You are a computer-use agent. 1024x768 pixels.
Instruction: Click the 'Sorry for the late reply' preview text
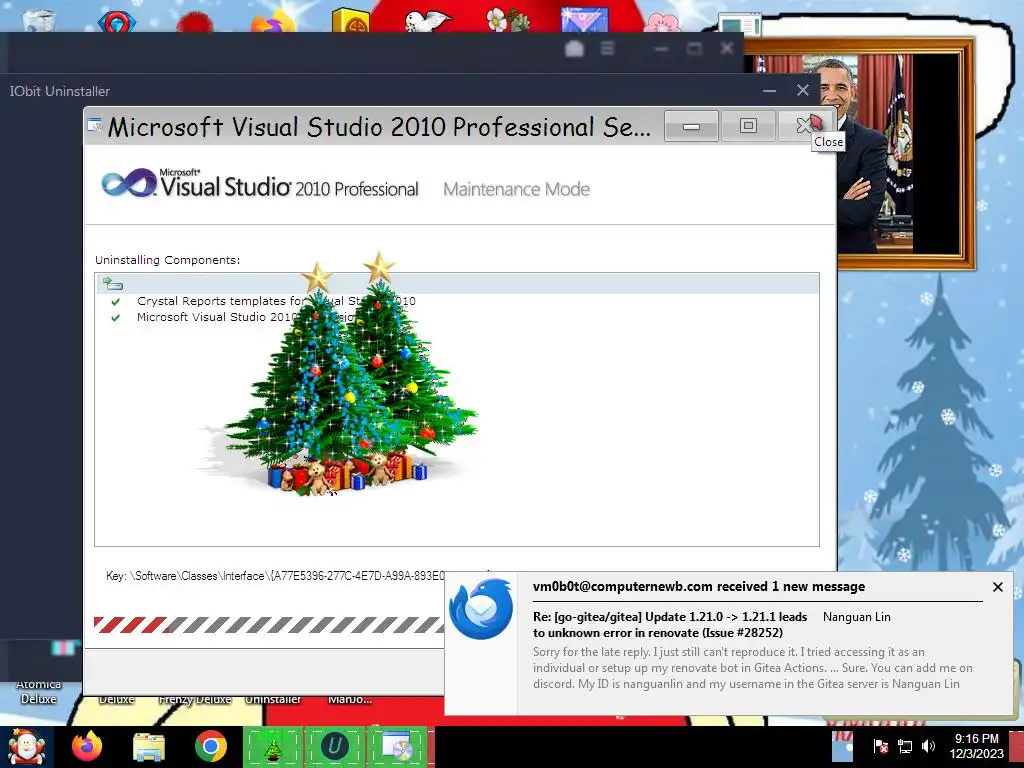tap(752, 667)
